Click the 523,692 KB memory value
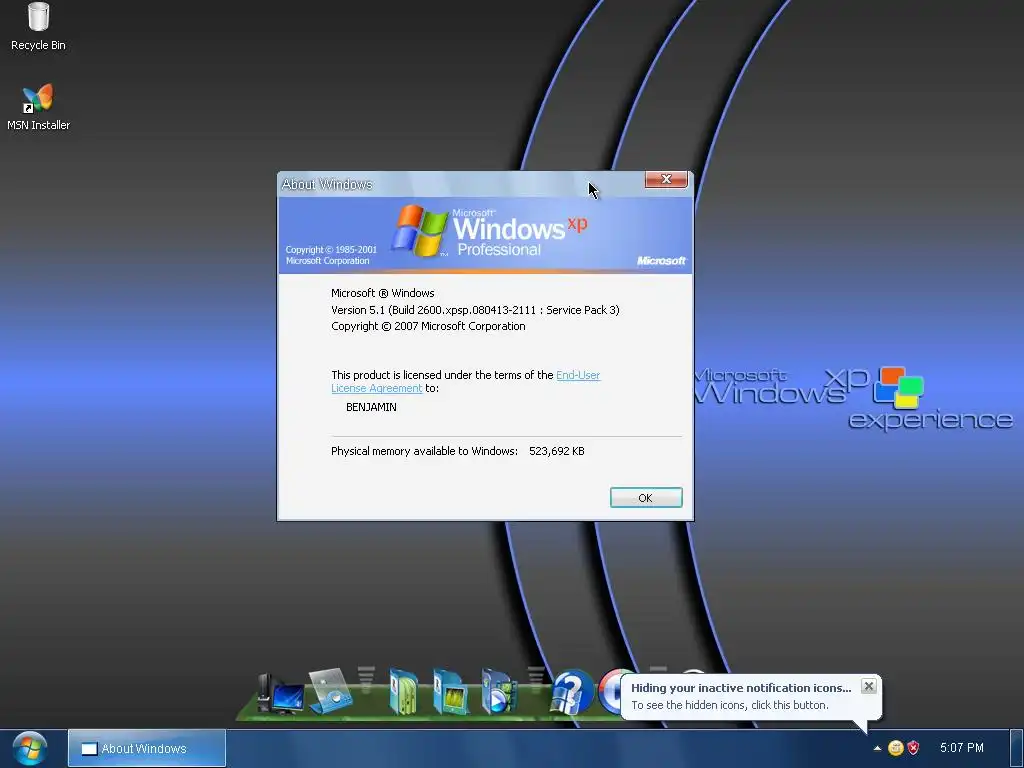The image size is (1024, 768). [556, 451]
